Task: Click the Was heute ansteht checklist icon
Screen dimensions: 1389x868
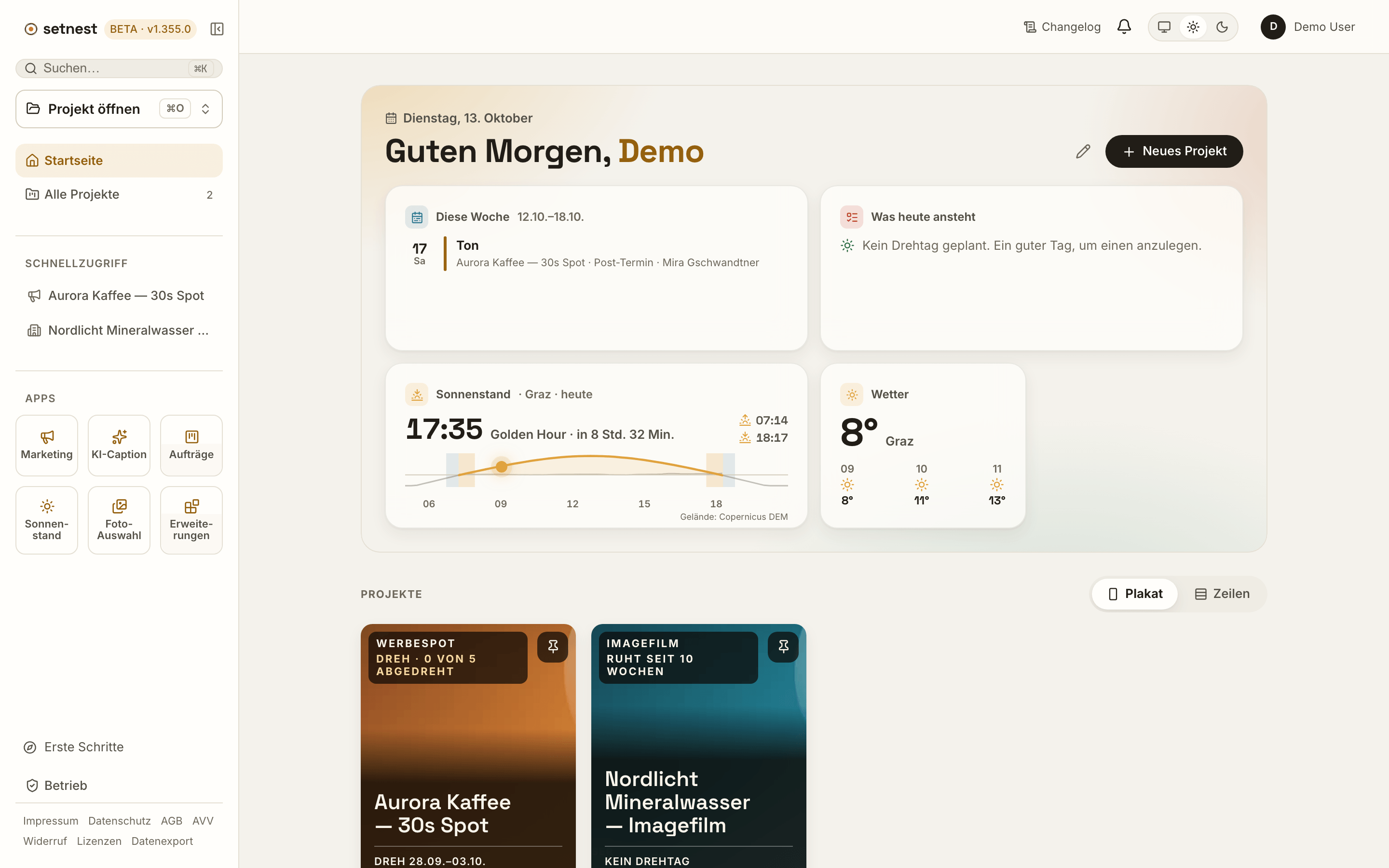Action: [852, 217]
